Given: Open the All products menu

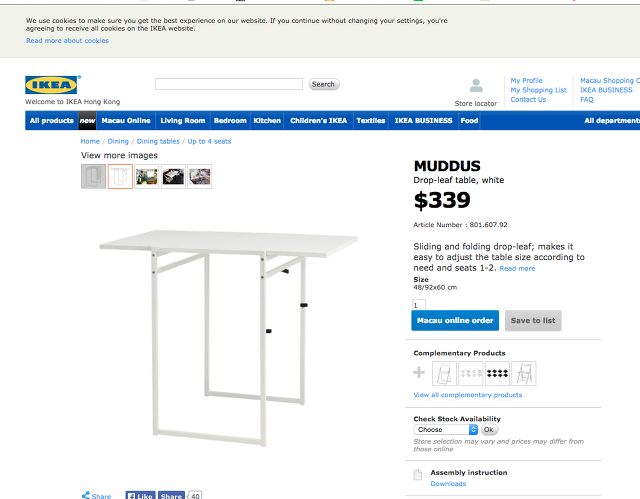Looking at the screenshot, I should [x=51, y=121].
